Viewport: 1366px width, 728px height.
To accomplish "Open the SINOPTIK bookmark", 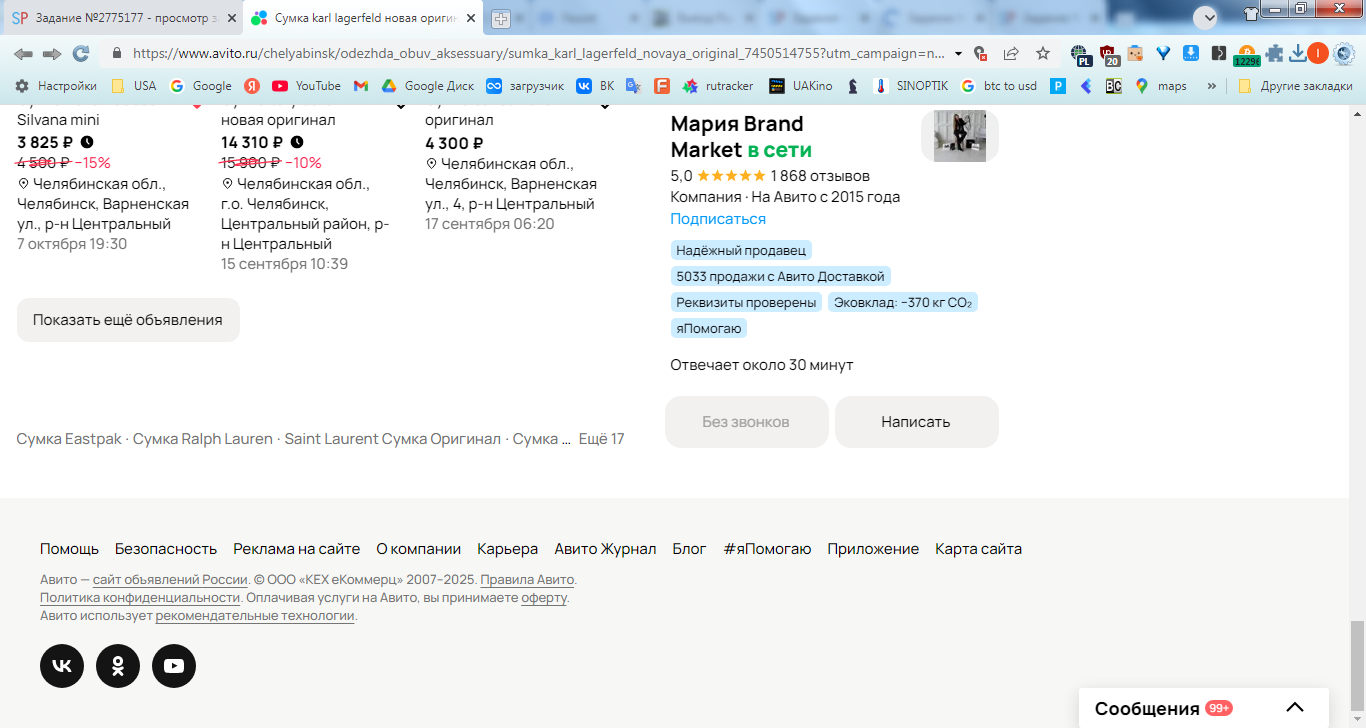I will point(910,86).
